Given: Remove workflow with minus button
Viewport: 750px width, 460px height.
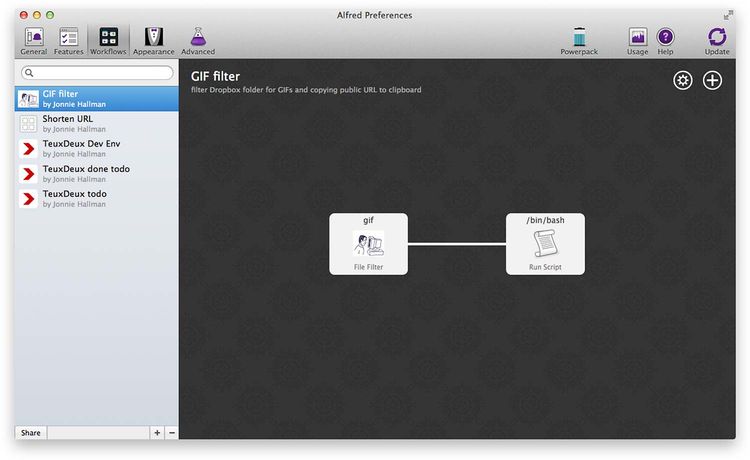Looking at the screenshot, I should (x=172, y=433).
